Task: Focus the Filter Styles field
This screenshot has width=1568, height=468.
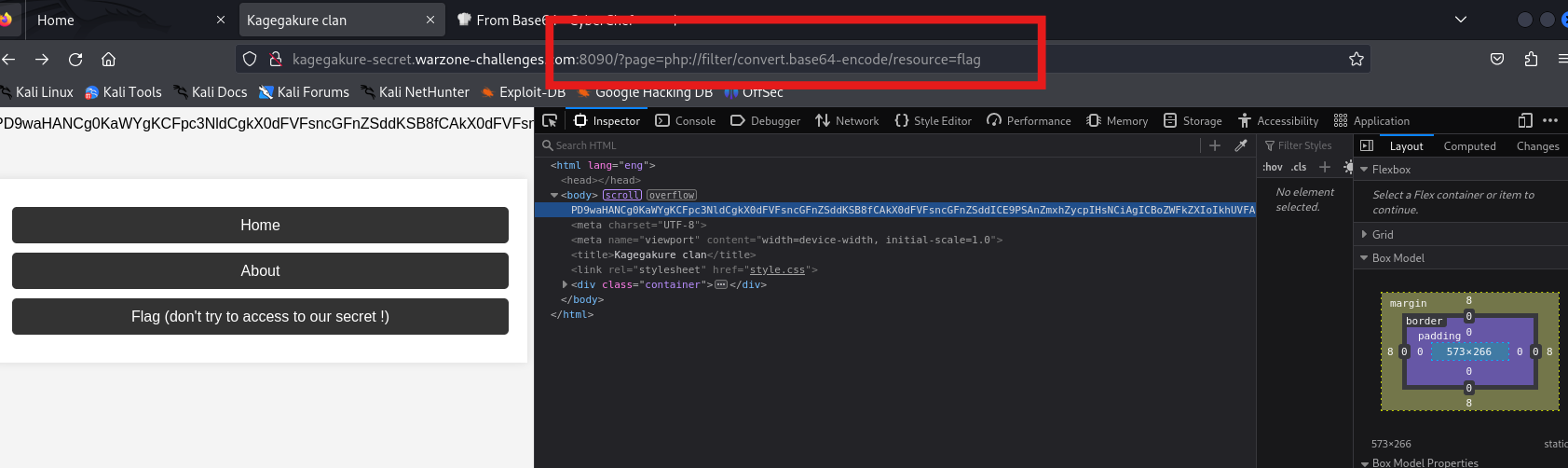Action: [x=1304, y=145]
